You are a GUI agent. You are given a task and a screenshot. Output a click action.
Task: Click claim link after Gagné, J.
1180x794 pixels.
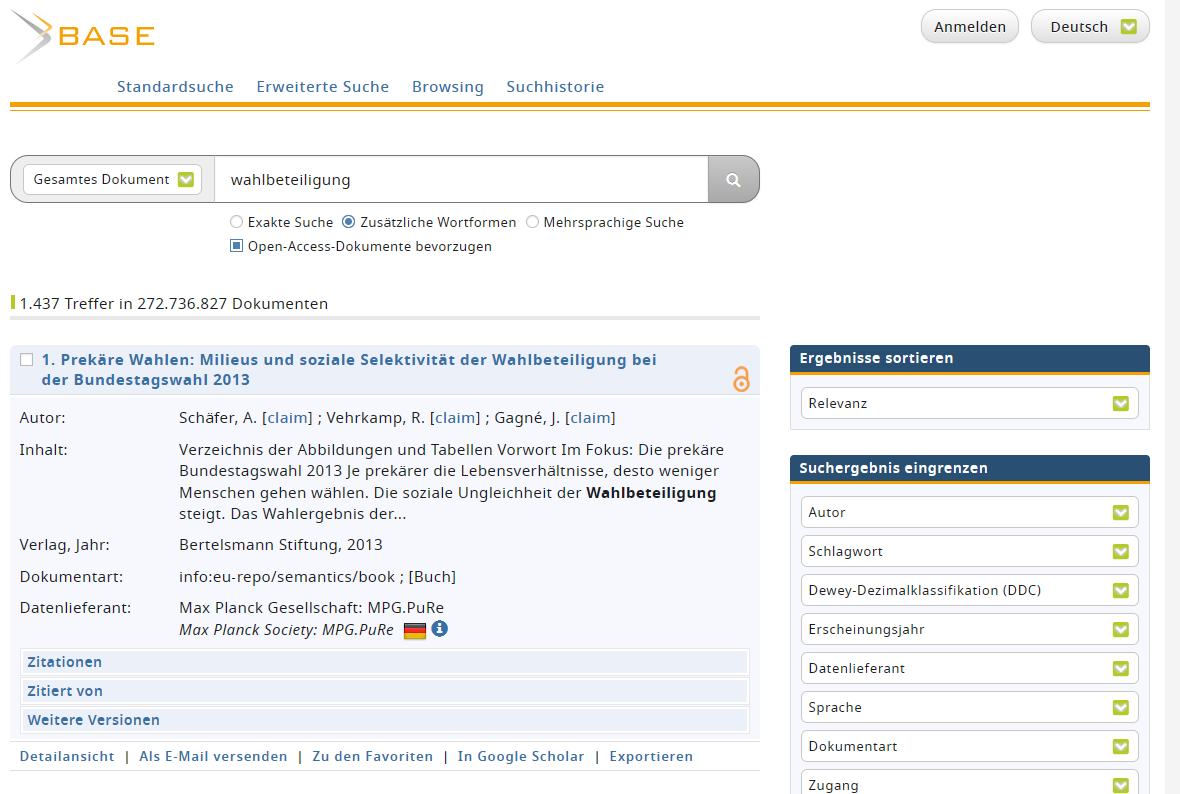coord(591,418)
